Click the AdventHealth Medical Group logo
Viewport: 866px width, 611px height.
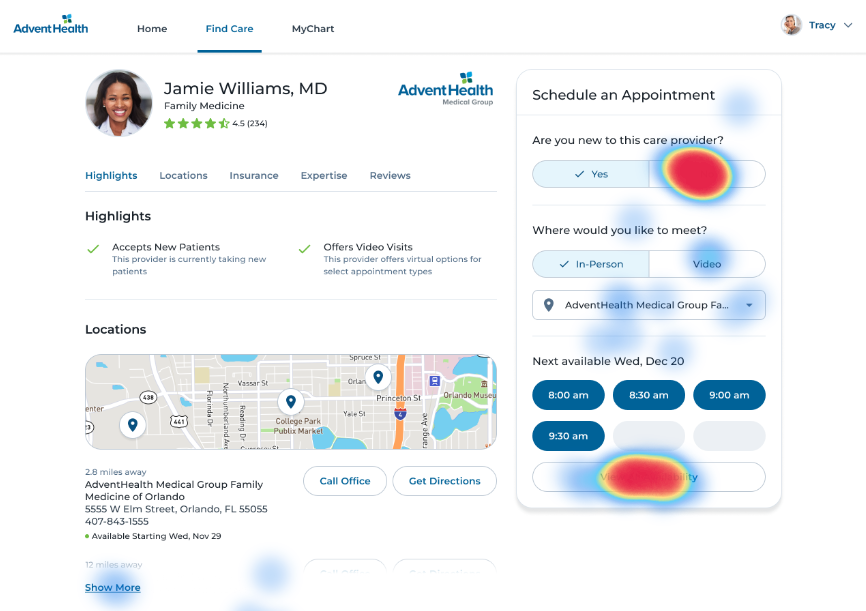click(x=446, y=88)
